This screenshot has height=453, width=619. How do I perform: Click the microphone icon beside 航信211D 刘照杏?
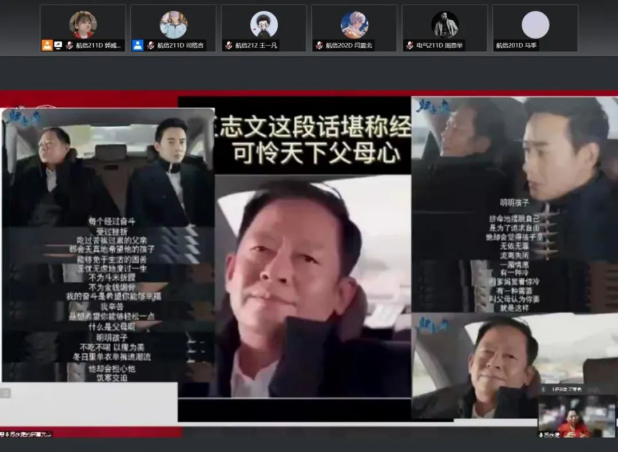(x=151, y=45)
